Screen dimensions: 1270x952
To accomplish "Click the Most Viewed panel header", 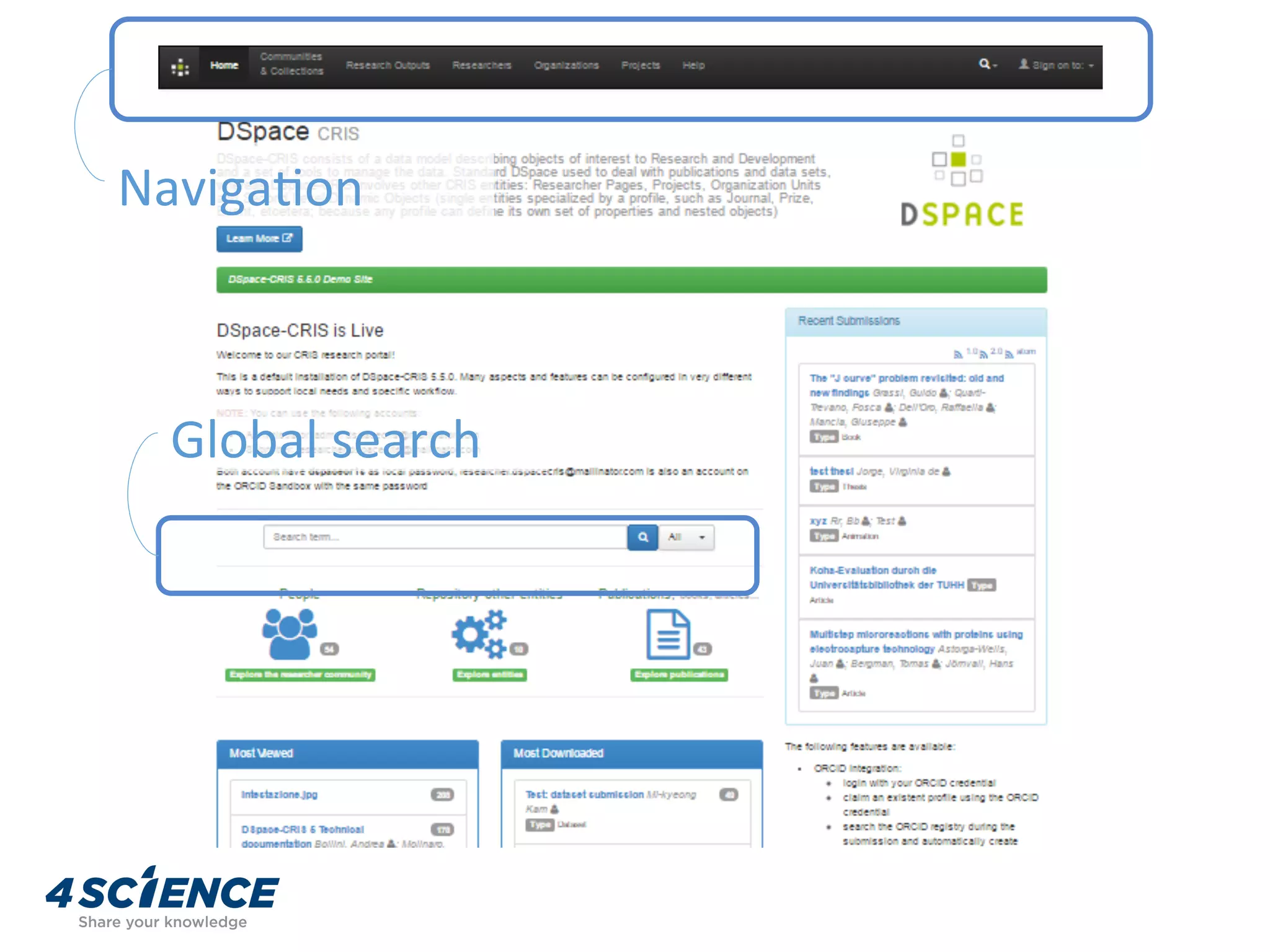I will [x=347, y=754].
